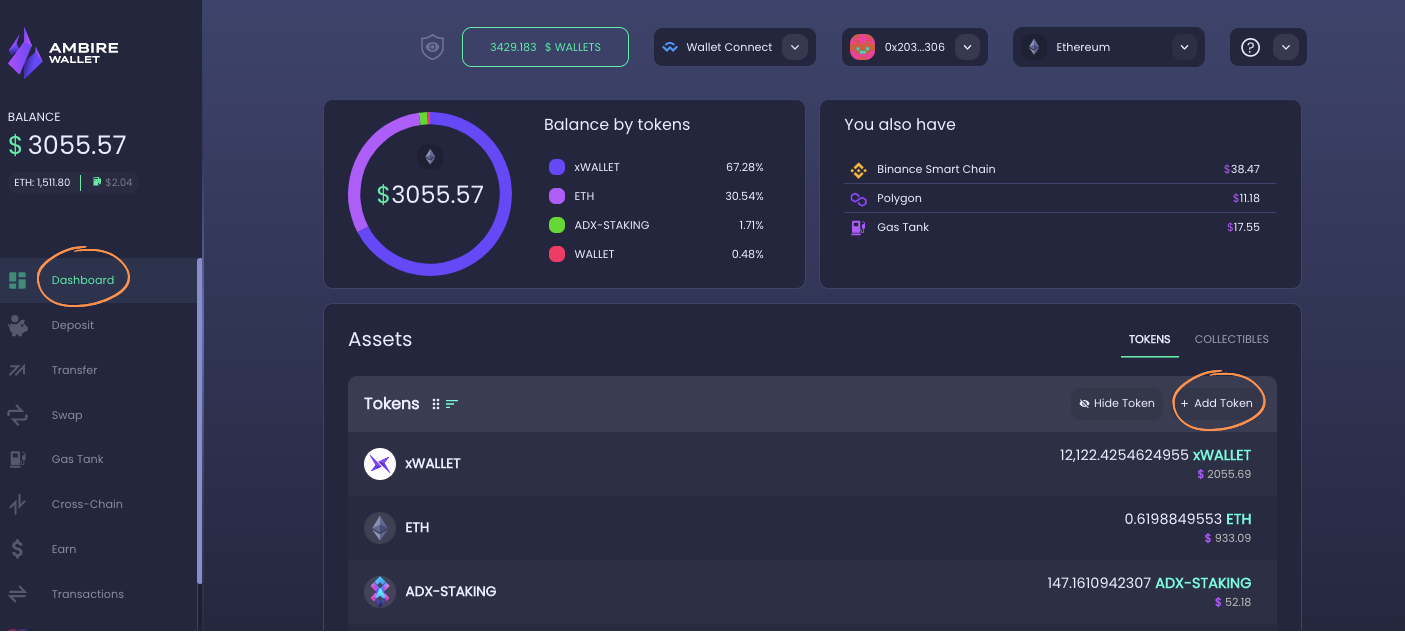The height and width of the screenshot is (639, 1405).
Task: Click the $ 933.09 ETH value
Action: pos(1228,538)
